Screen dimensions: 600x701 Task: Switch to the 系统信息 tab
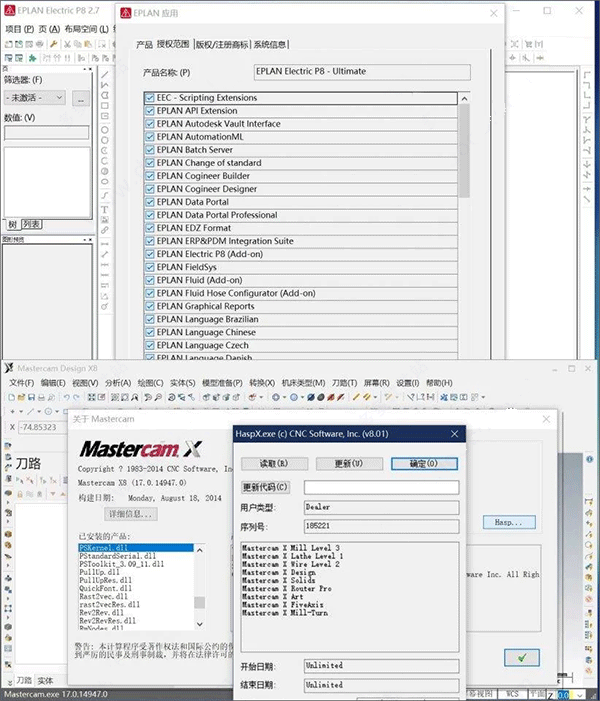pyautogui.click(x=270, y=44)
